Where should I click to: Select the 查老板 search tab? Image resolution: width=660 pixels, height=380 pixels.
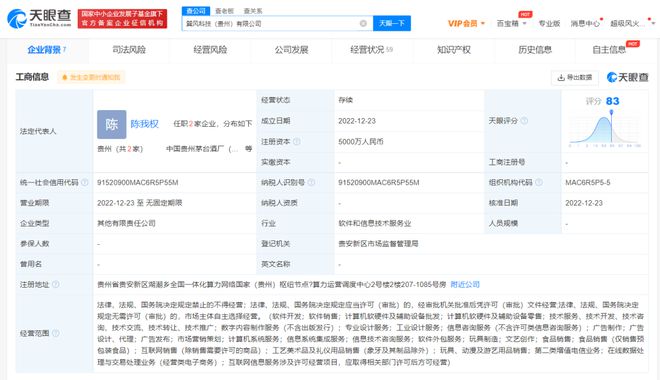click(224, 11)
